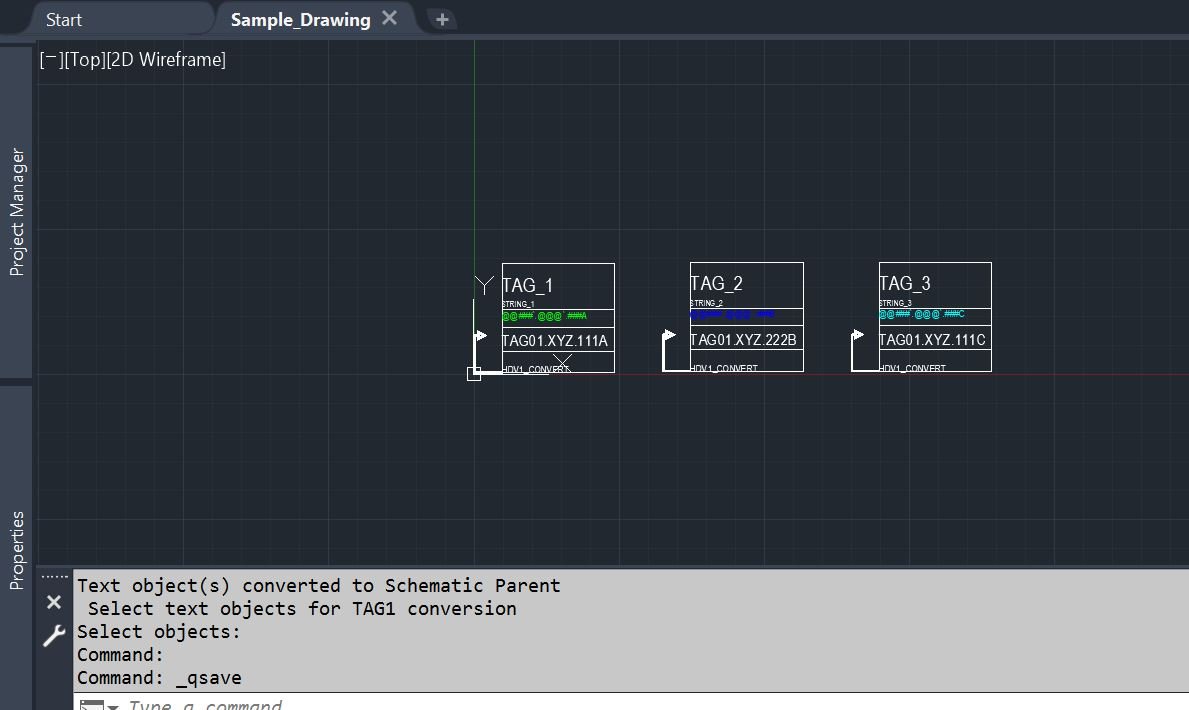Open the [2D Wireframe] visual style menu
This screenshot has height=710, width=1189.
[166, 59]
